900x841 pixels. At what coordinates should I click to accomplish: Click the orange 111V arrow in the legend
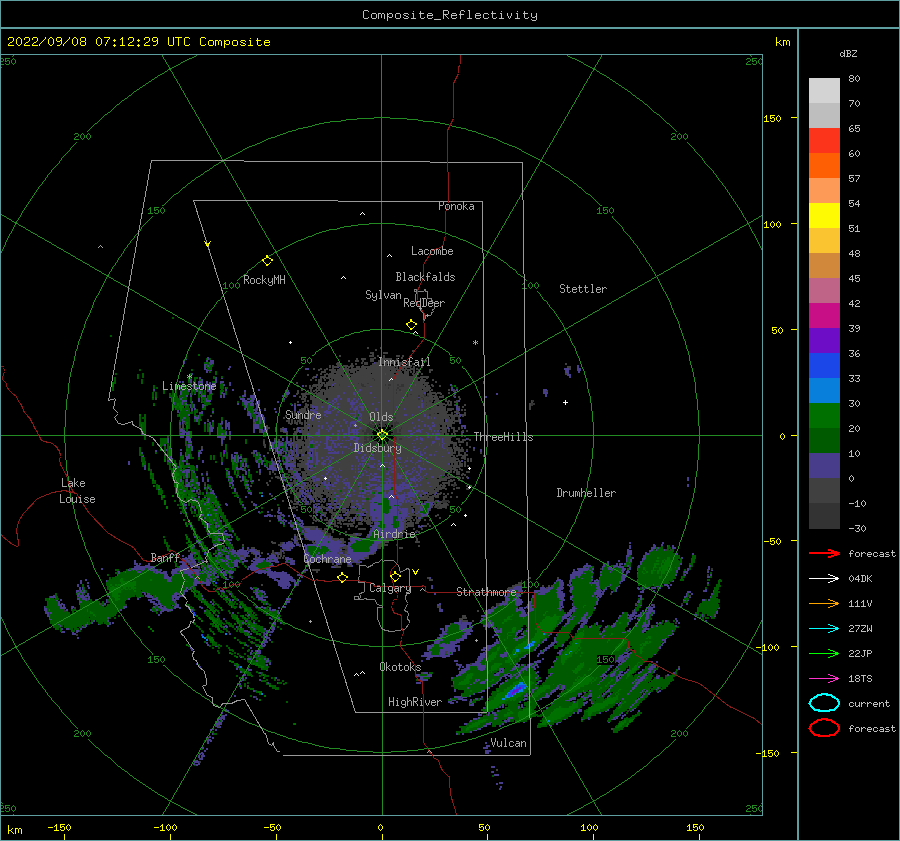pyautogui.click(x=824, y=603)
